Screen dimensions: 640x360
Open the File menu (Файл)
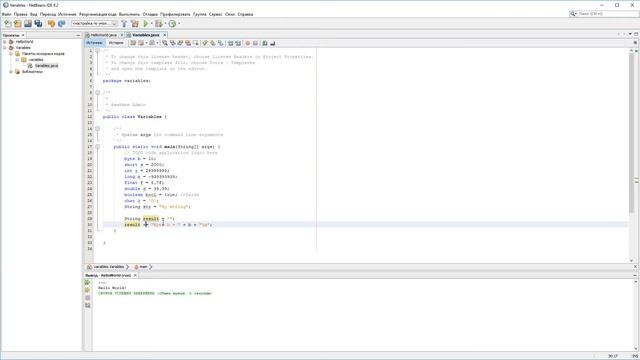pos(7,14)
